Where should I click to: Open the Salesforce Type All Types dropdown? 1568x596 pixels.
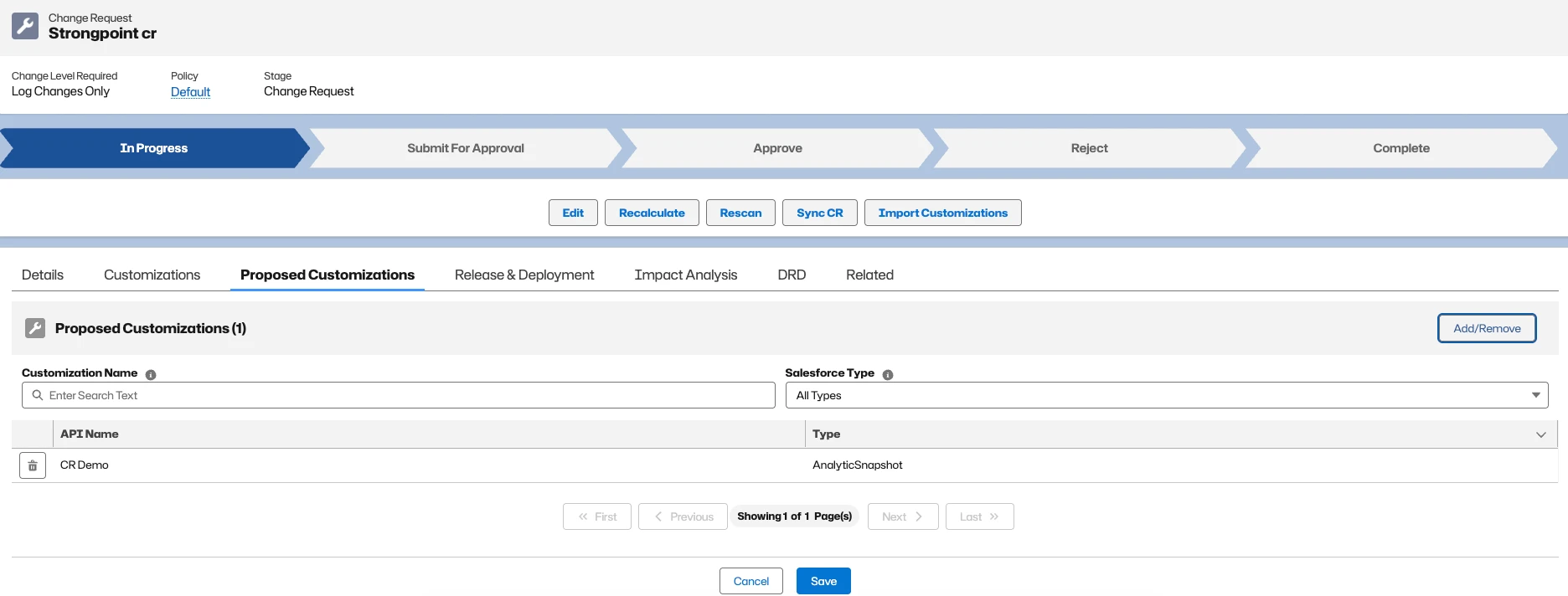[x=1167, y=395]
